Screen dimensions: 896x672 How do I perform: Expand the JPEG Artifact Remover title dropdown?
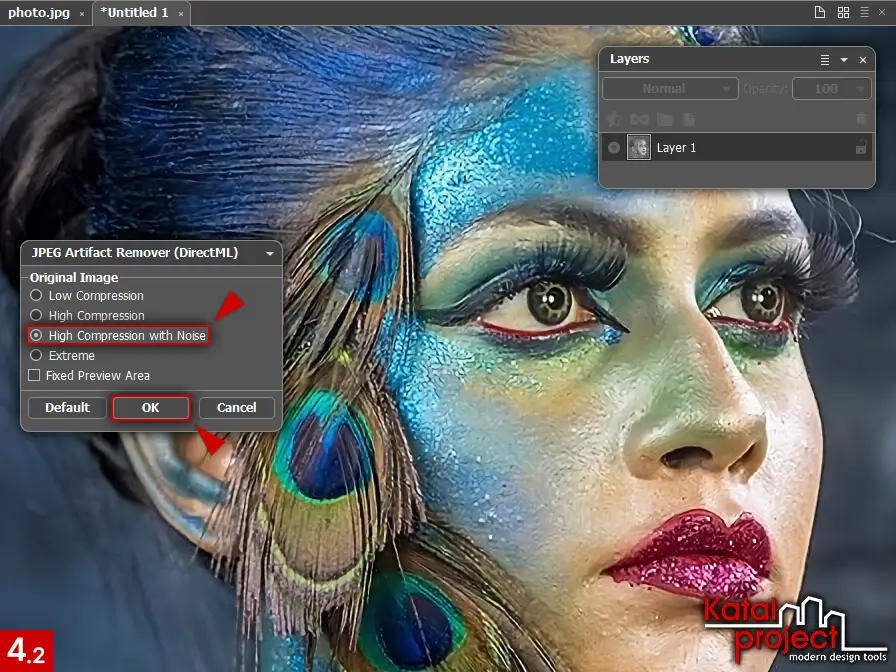click(x=270, y=254)
